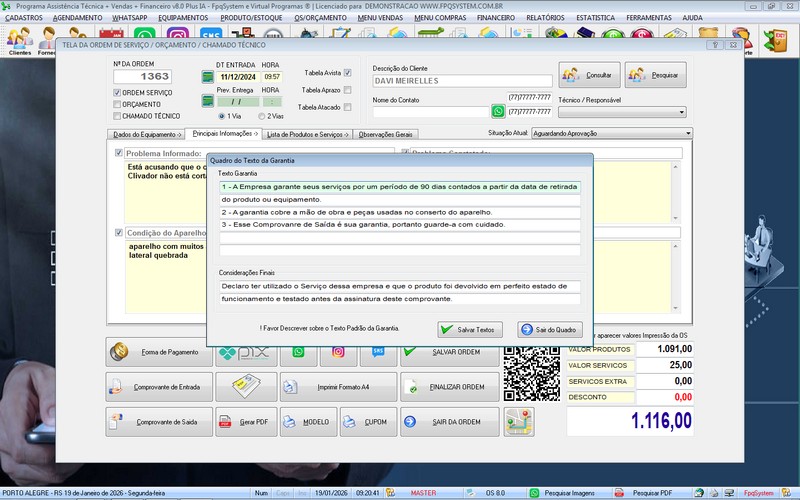Image resolution: width=800 pixels, height=500 pixels.
Task: Enable the ORÇAMENTO checkbox
Action: (x=117, y=104)
